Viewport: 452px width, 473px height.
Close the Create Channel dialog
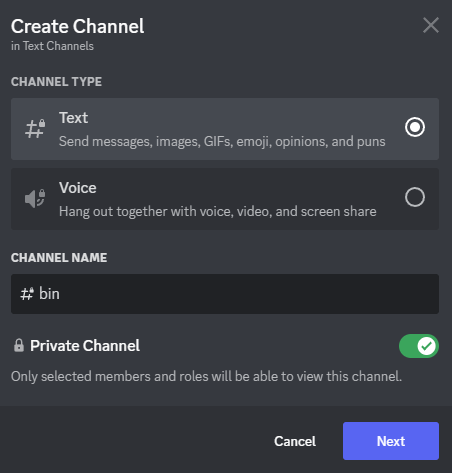coord(431,26)
